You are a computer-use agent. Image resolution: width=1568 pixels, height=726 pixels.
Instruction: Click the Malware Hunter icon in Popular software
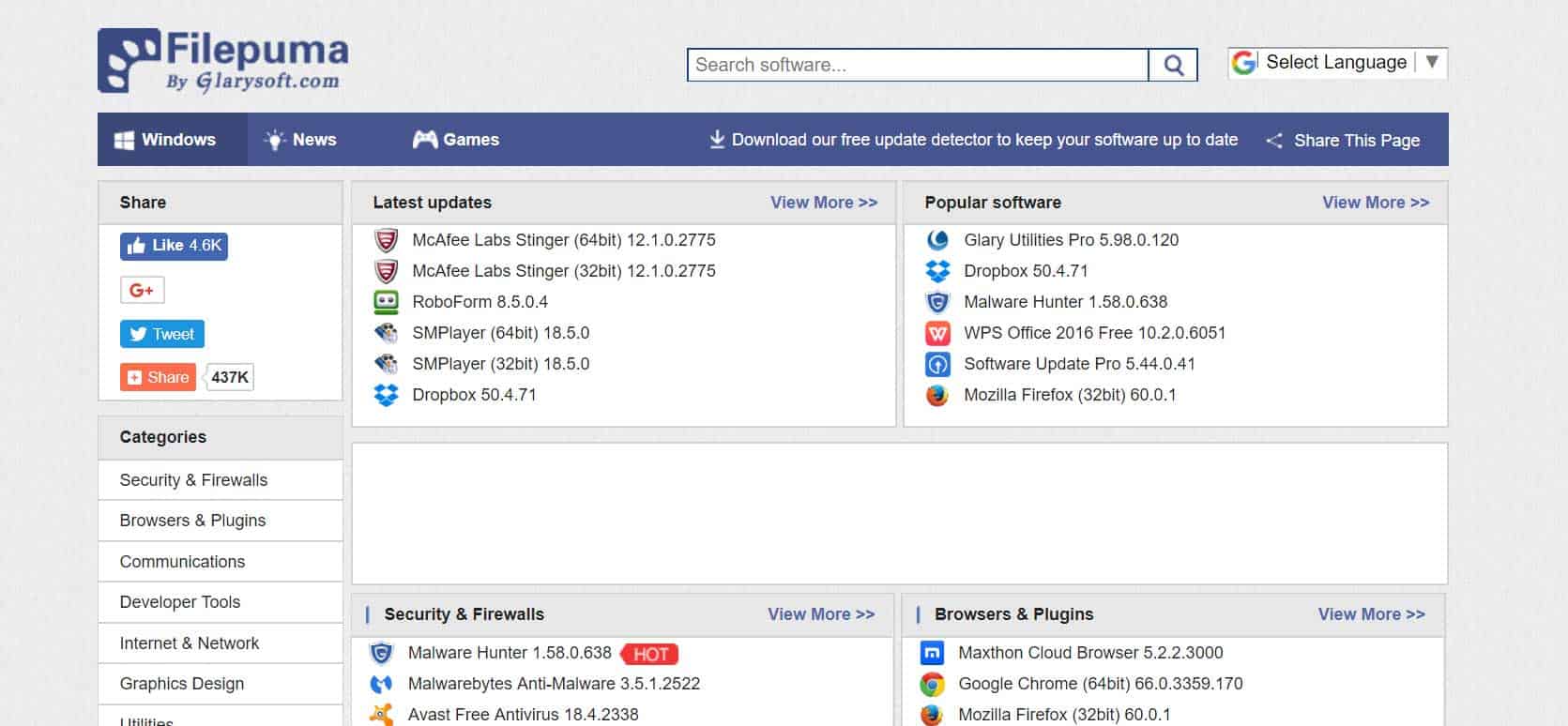tap(937, 302)
